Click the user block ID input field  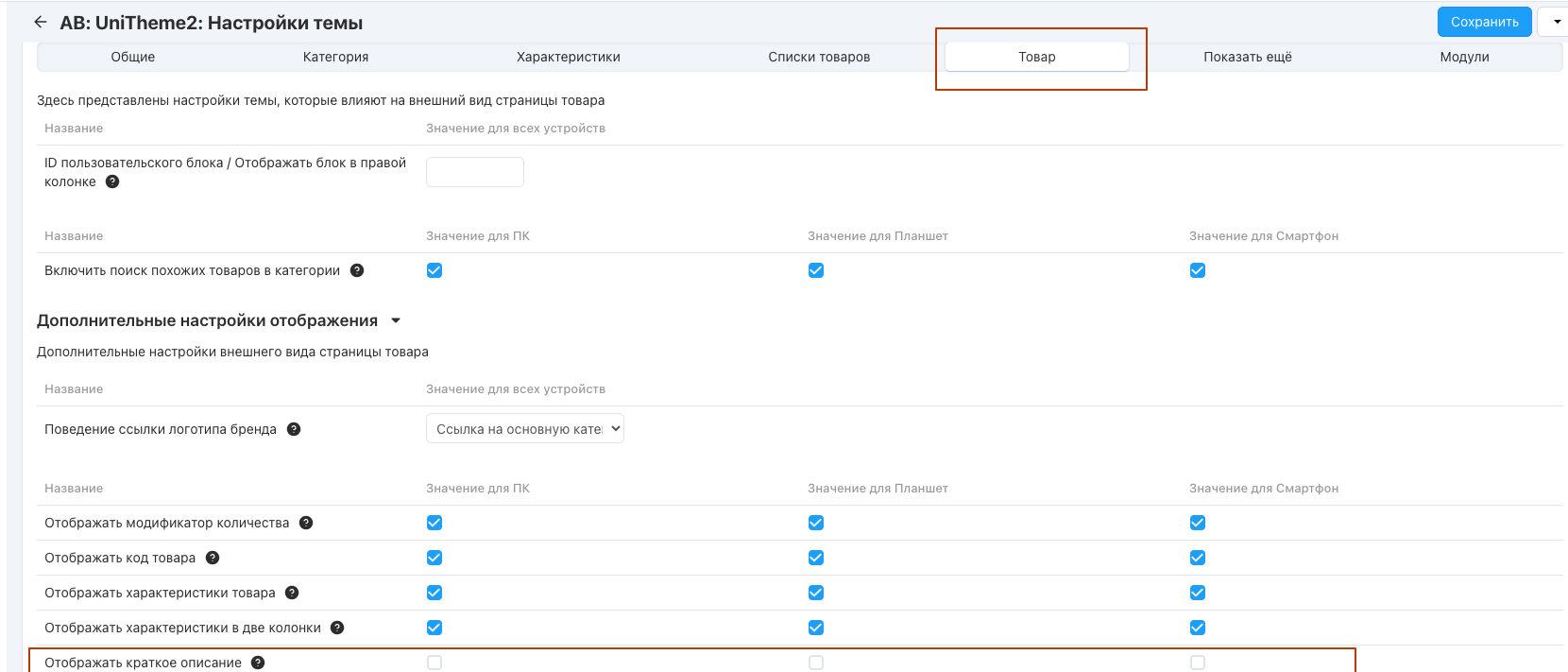tap(474, 172)
